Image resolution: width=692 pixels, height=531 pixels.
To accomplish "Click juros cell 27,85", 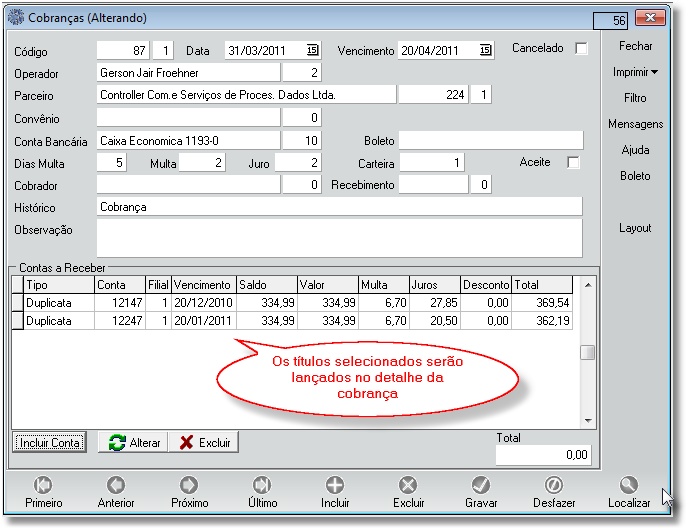I will 435,303.
